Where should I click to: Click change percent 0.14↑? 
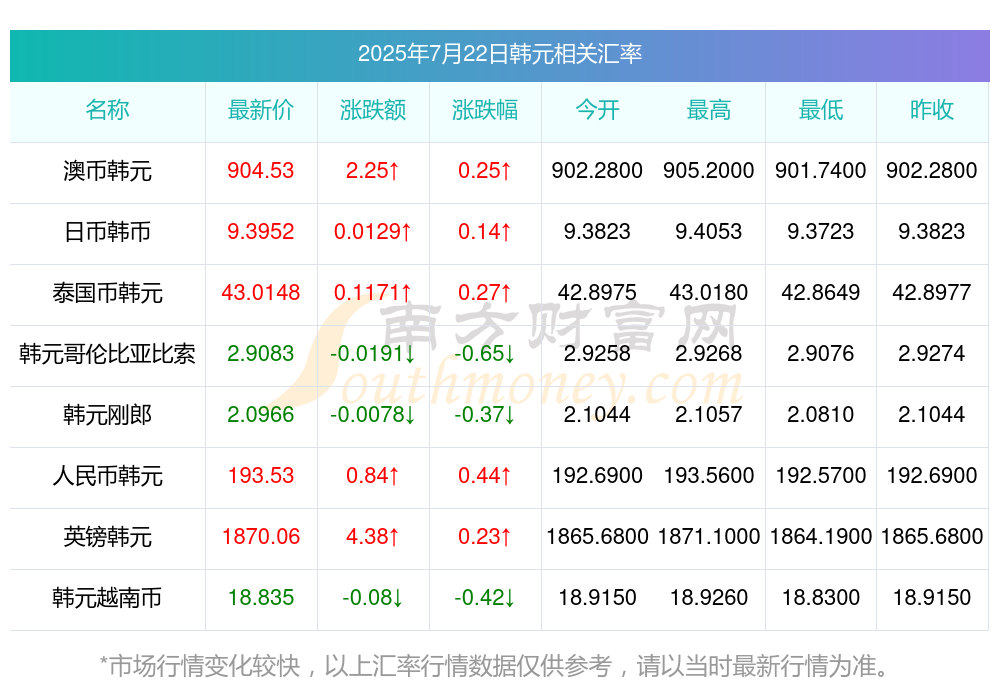coord(485,231)
